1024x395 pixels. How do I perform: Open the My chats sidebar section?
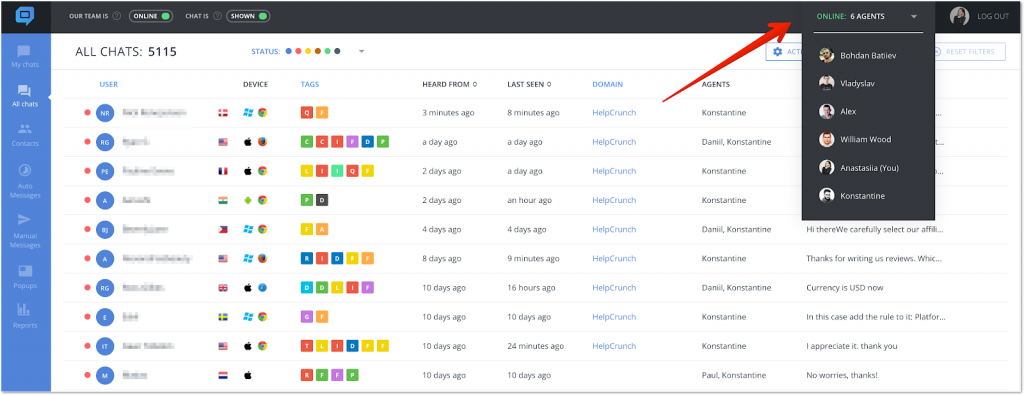[x=25, y=57]
